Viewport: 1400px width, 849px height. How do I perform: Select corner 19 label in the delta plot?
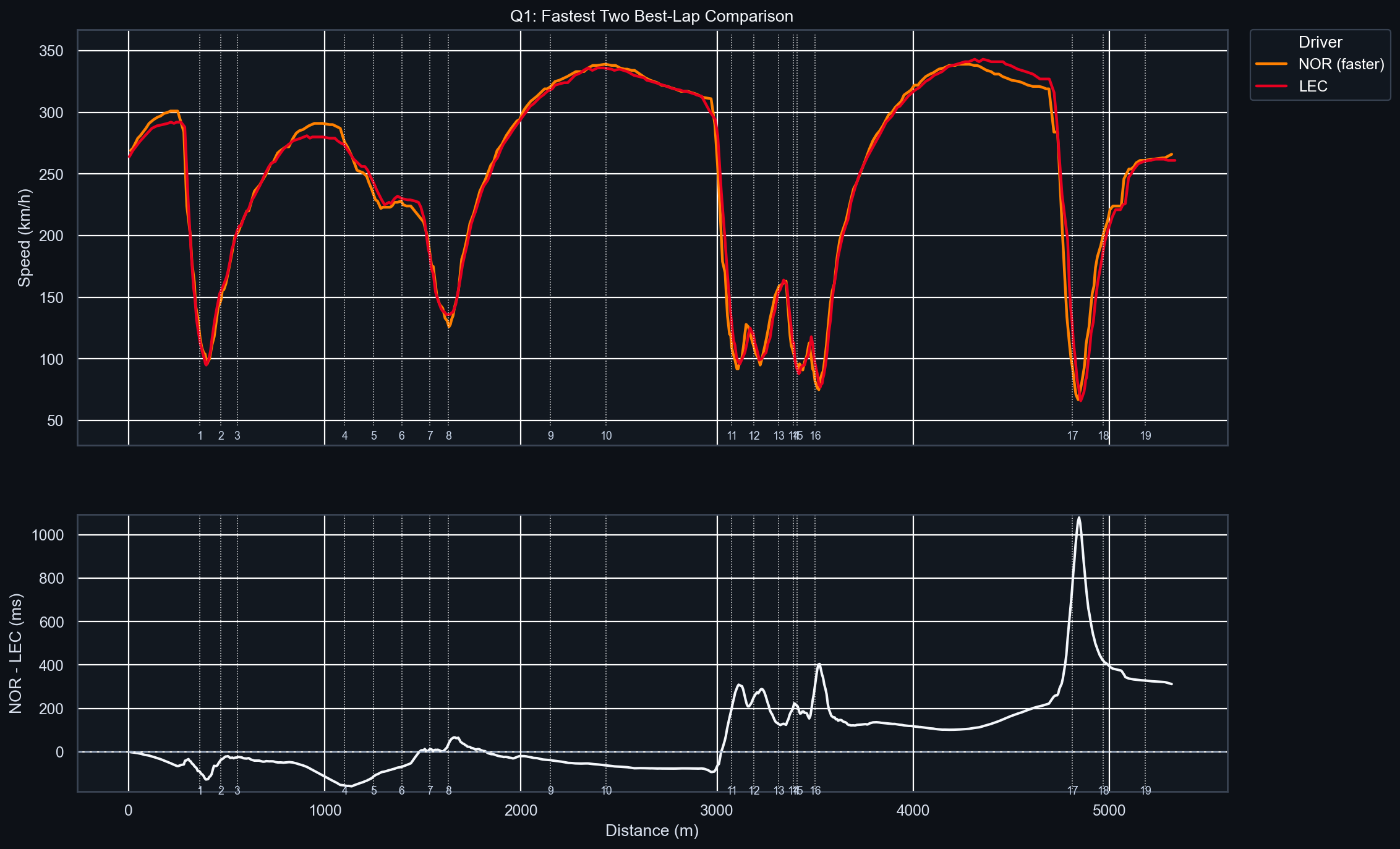coord(1145,790)
